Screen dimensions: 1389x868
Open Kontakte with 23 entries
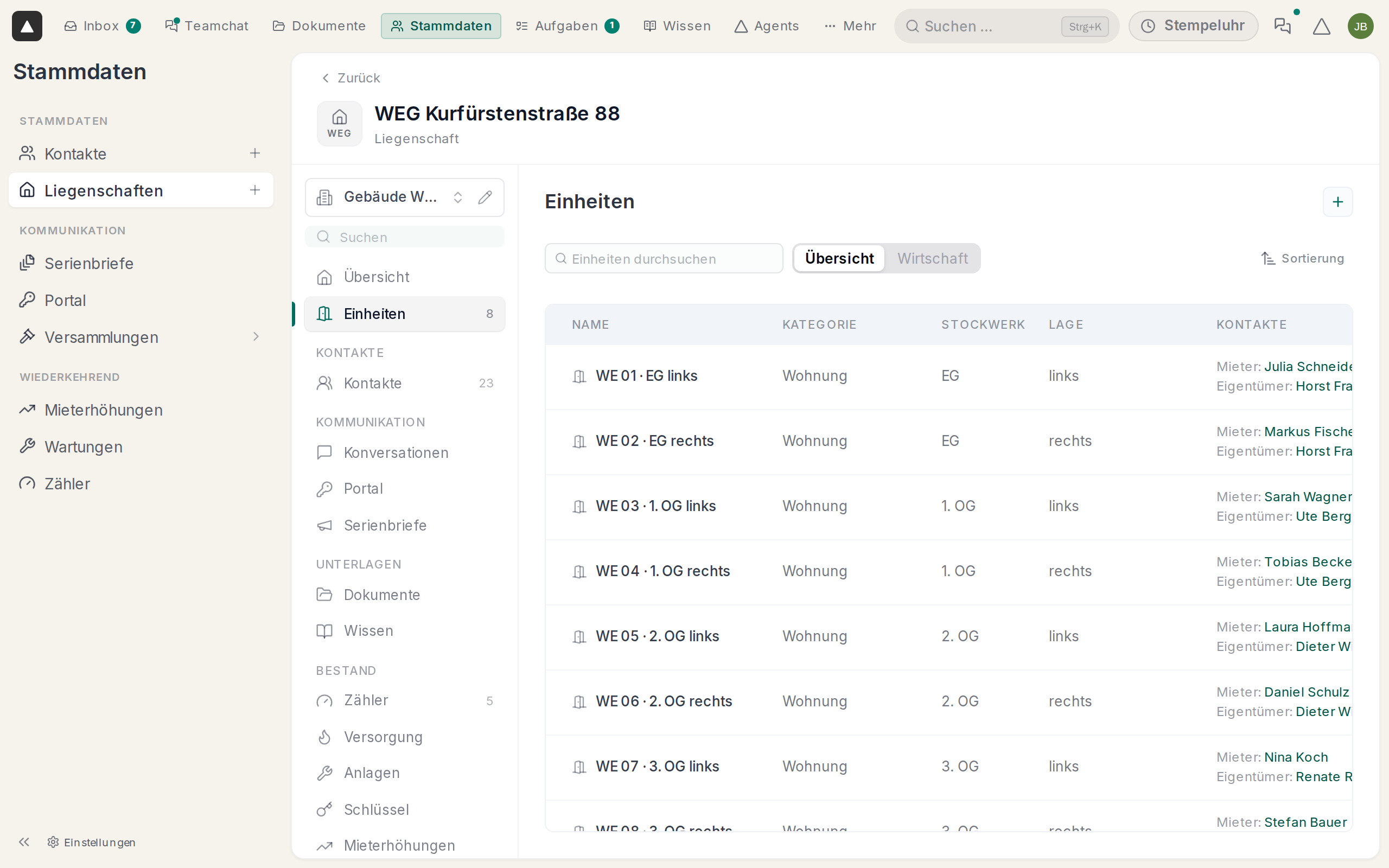click(404, 383)
